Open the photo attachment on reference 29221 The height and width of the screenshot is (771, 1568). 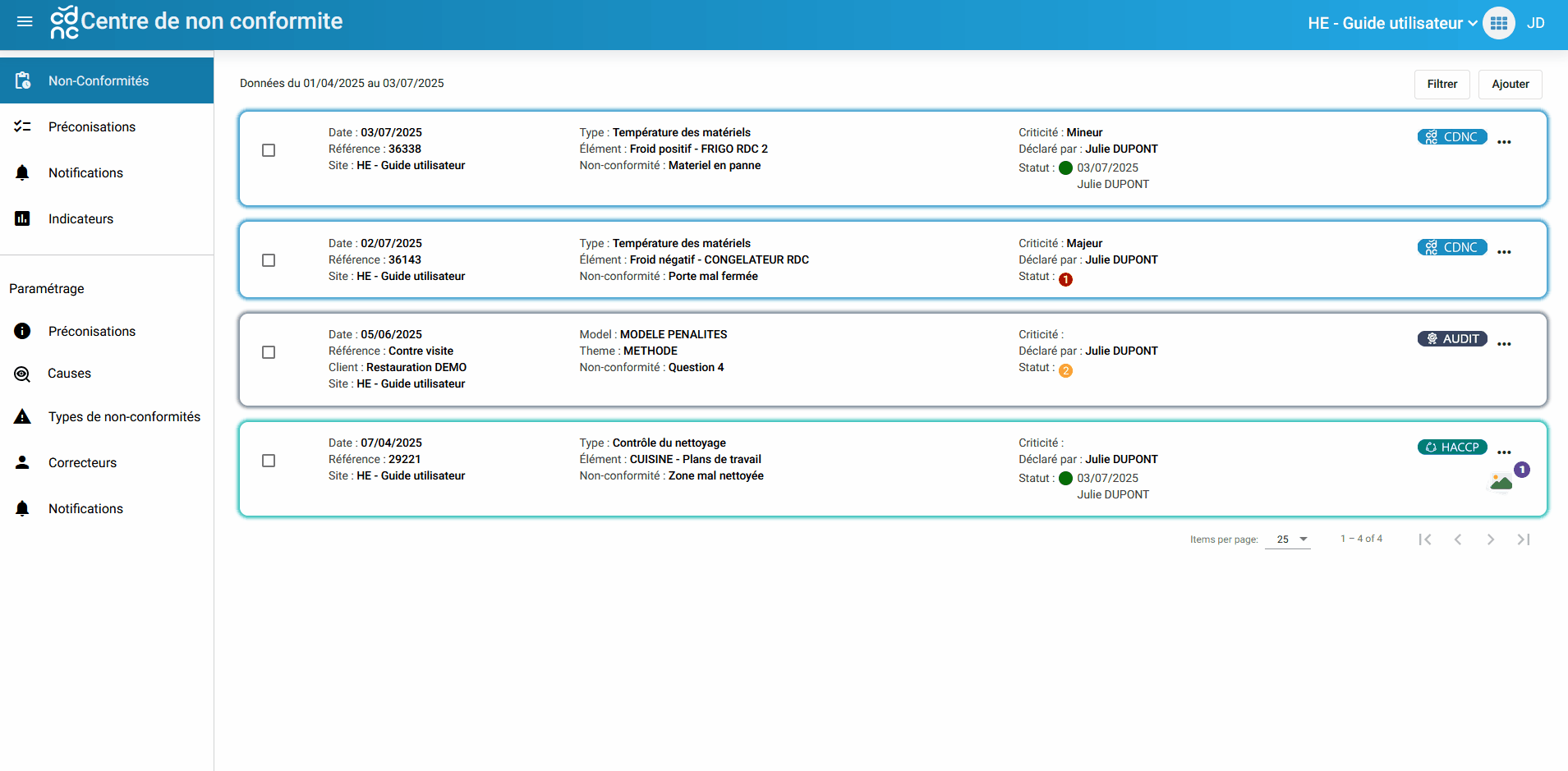[1501, 482]
